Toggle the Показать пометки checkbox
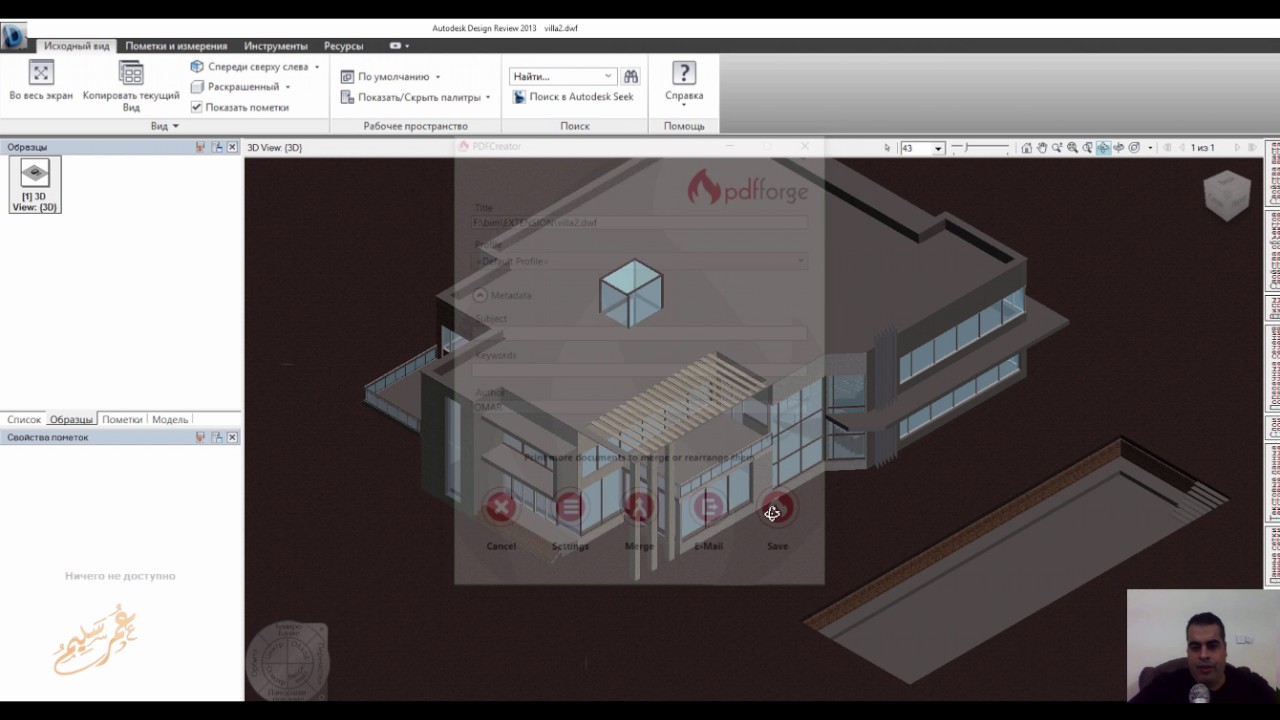Screen dimensions: 1280x720 click(x=197, y=107)
